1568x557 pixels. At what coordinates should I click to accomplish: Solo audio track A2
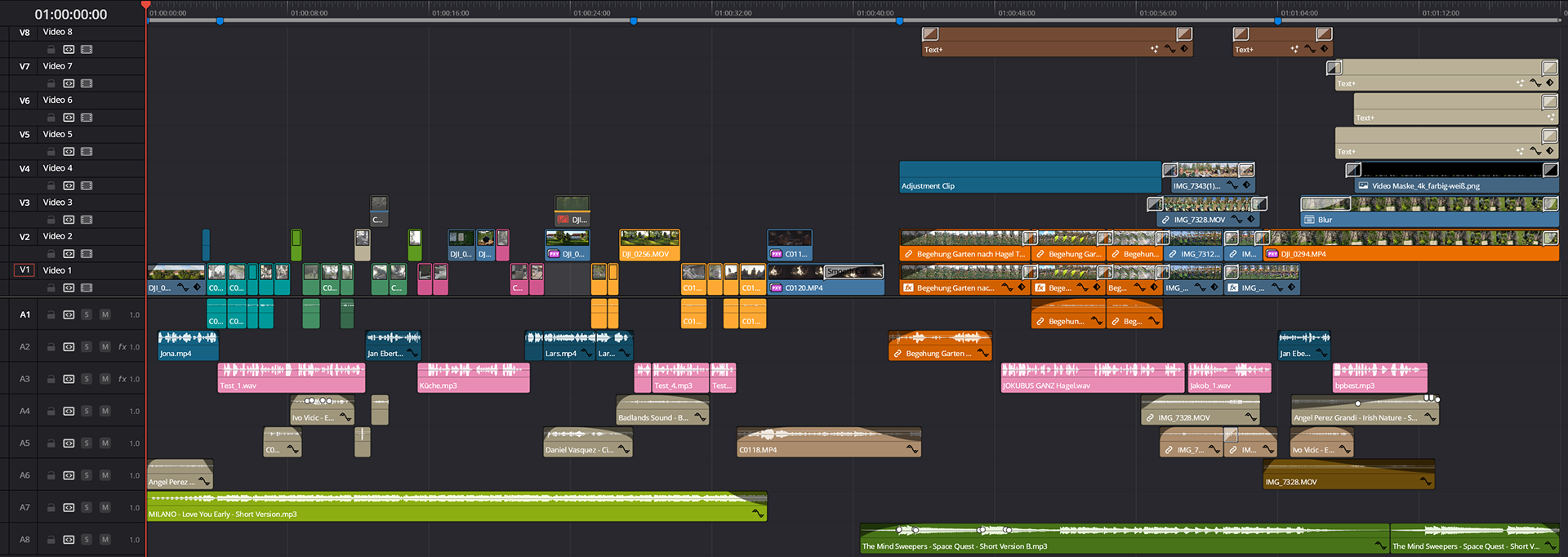pyautogui.click(x=87, y=346)
